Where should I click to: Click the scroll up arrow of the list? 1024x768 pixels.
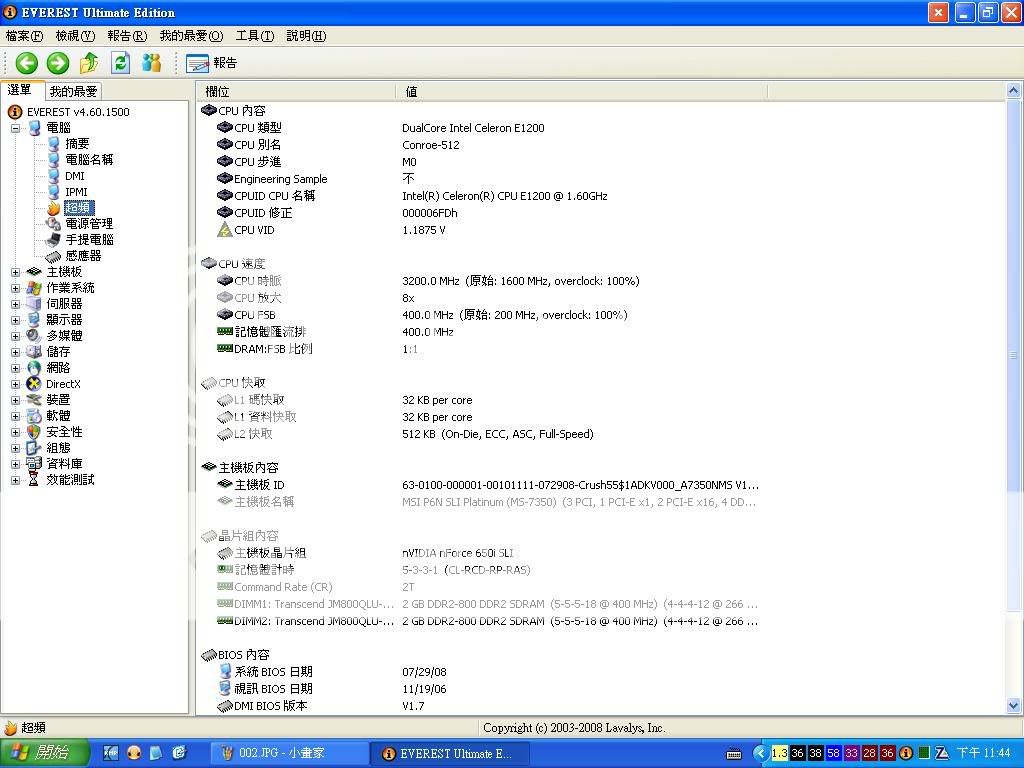tap(1013, 90)
